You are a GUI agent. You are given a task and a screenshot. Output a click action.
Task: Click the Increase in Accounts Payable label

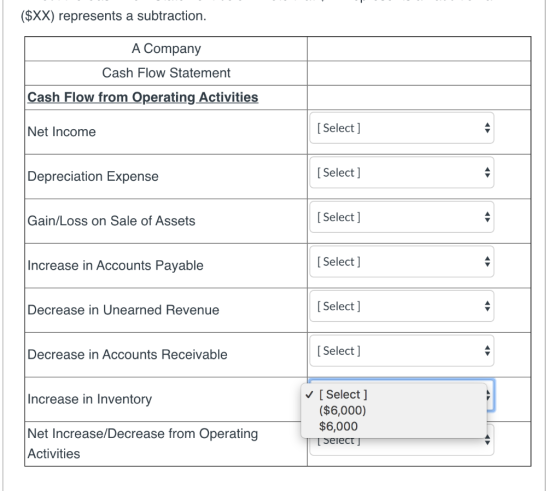pos(115,265)
